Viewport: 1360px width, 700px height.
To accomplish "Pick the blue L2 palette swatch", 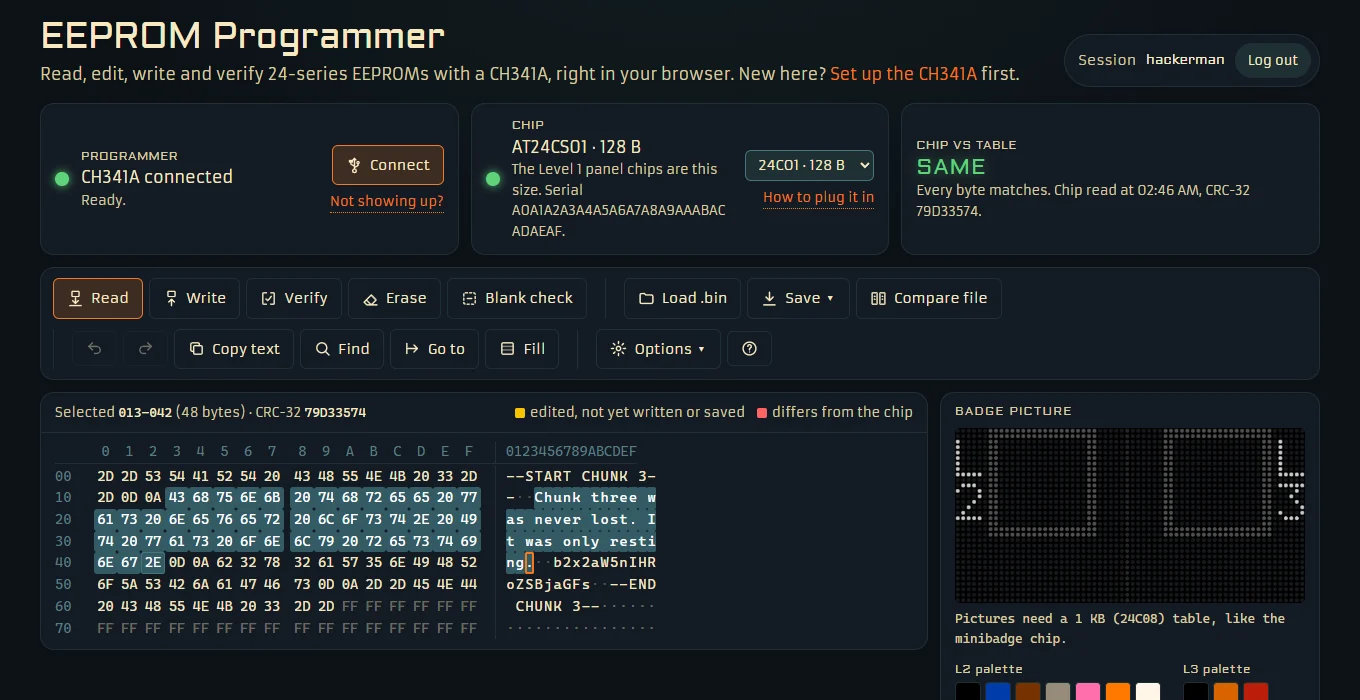I will pos(998,692).
